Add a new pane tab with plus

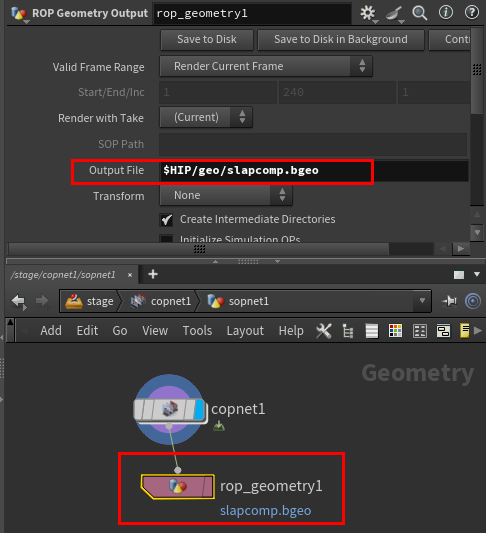point(153,274)
